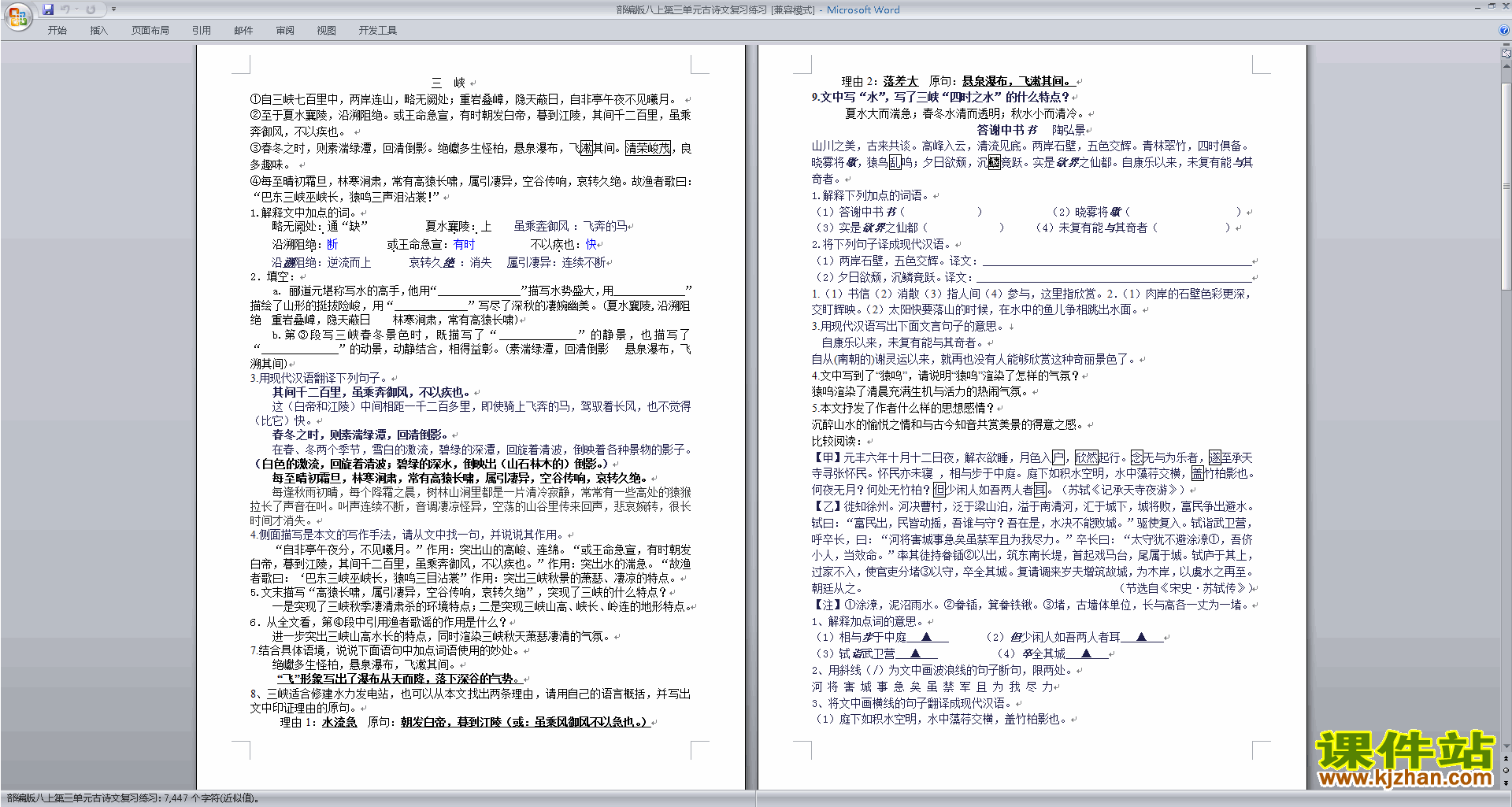Click boxed phrase 清荣峻茂
Screen dimensions: 1512x807
coord(648,148)
